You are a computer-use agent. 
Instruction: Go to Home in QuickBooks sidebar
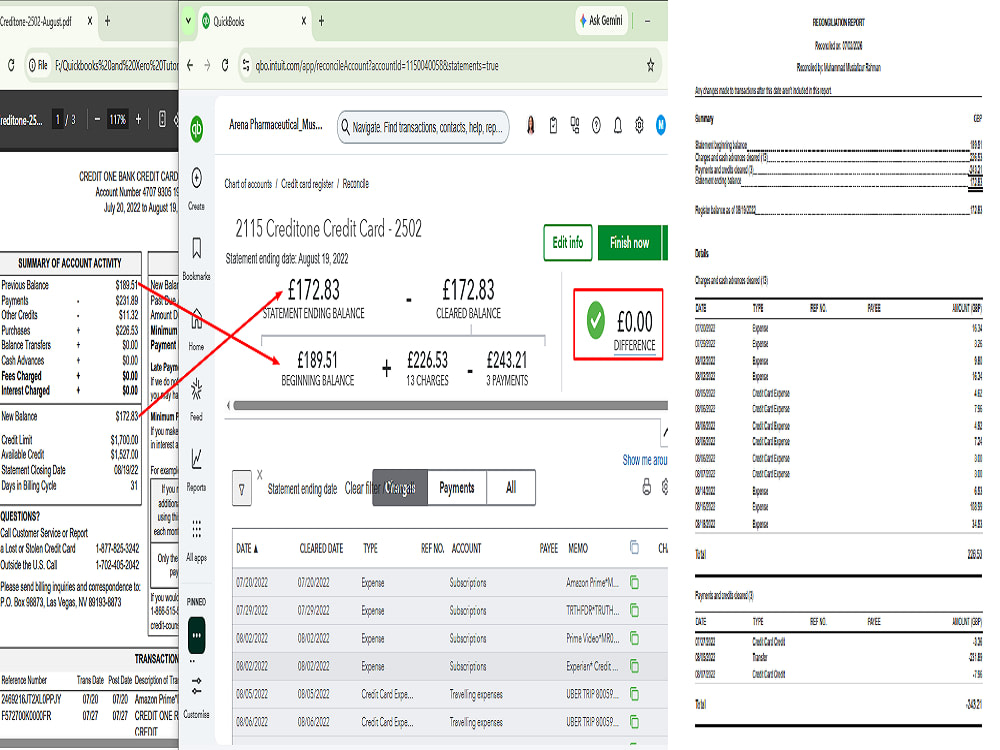click(196, 319)
